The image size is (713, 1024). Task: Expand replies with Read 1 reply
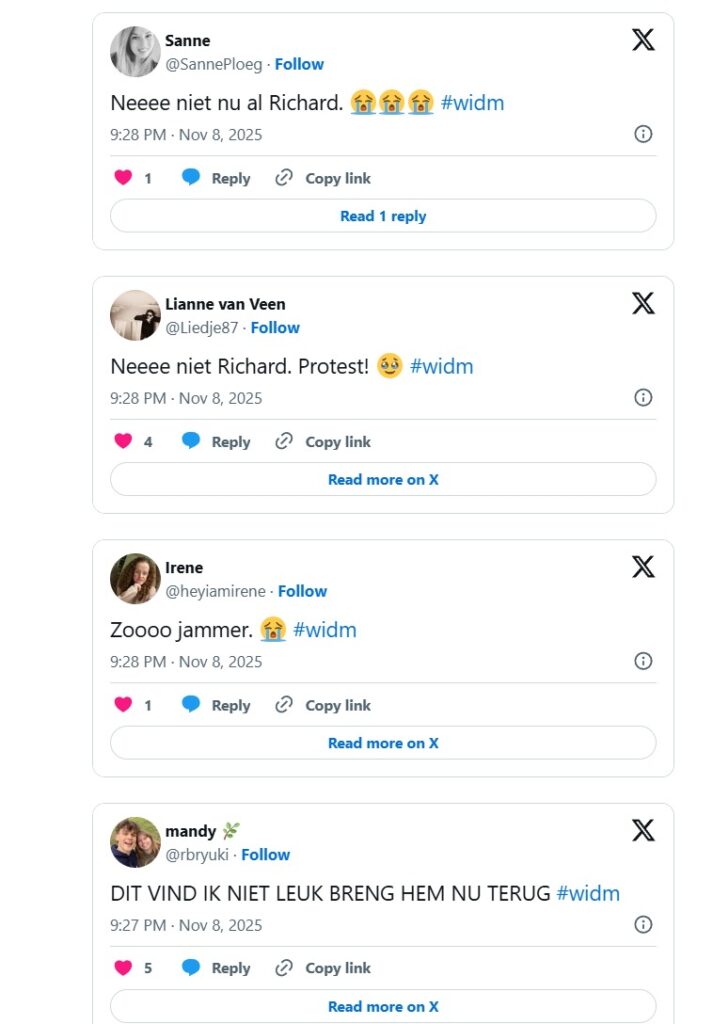click(x=383, y=216)
